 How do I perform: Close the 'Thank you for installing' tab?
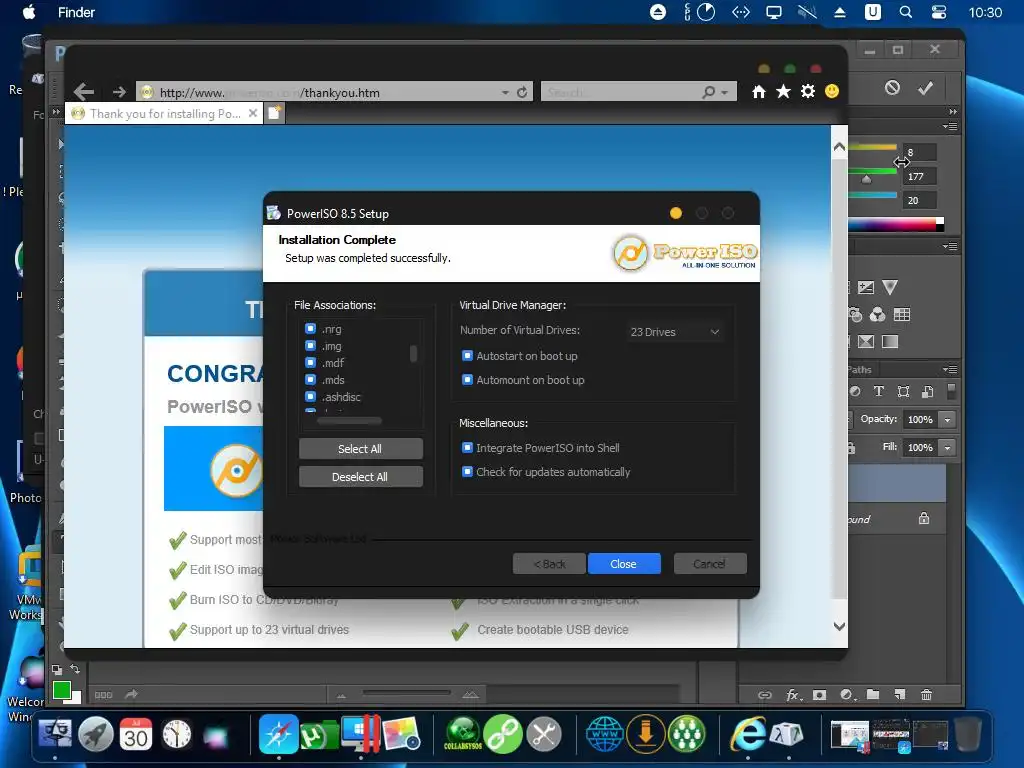tap(253, 113)
